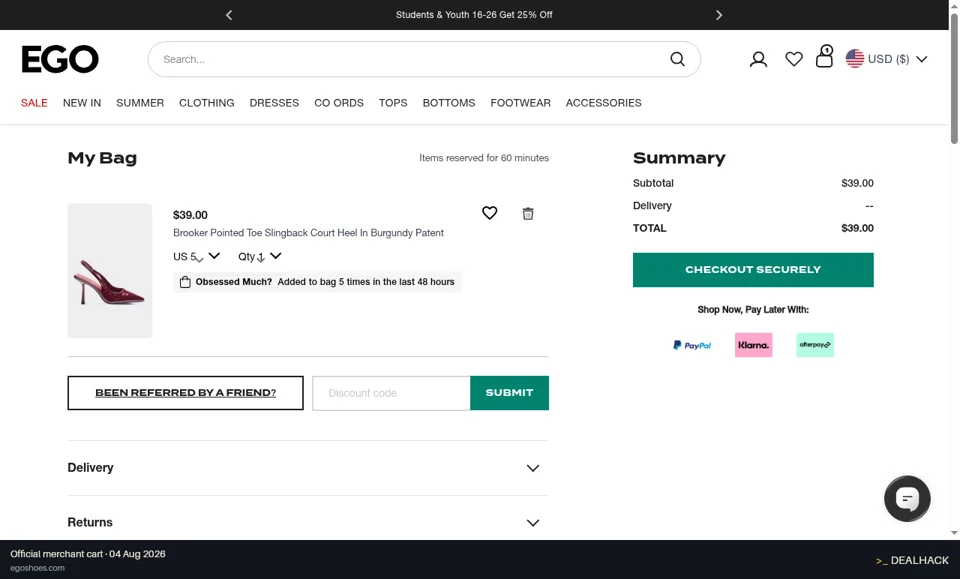Open the chat support bubble

click(907, 498)
